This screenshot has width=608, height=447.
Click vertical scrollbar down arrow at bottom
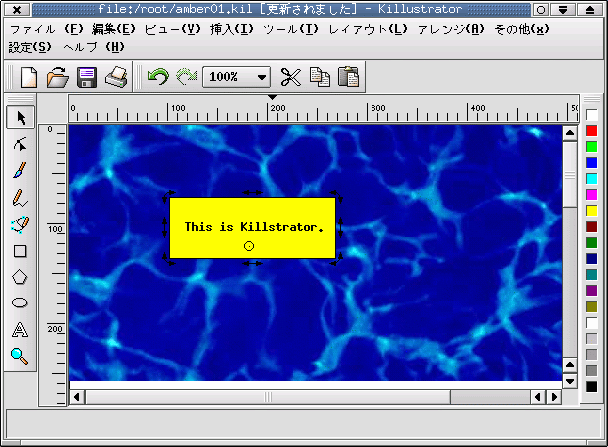pos(570,381)
